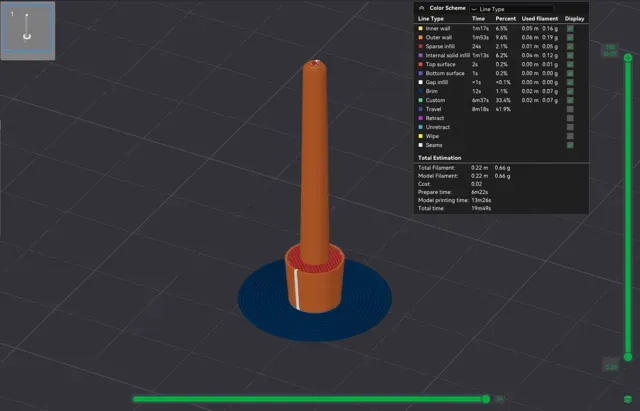Click the Brim dark blue color swatch
Viewport: 640px width, 411px height.
420,91
